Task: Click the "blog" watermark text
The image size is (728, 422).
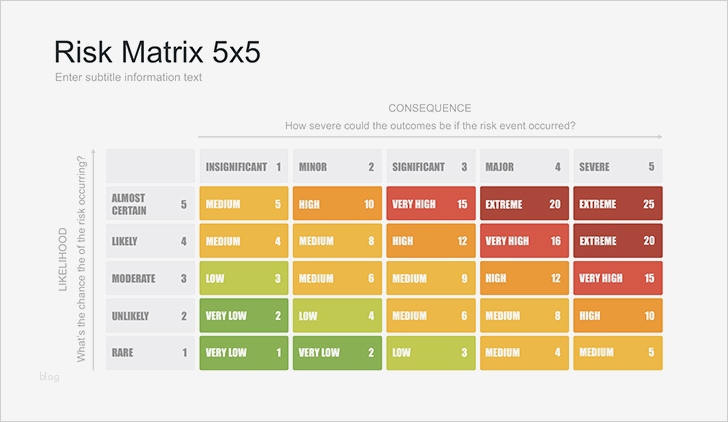Action: pyautogui.click(x=50, y=376)
